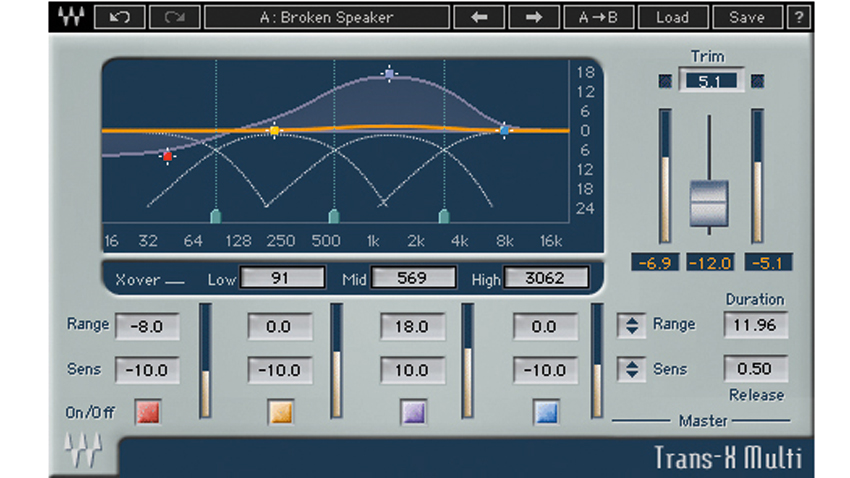The height and width of the screenshot is (478, 850).
Task: Click the high-mid band Range field 18.0
Action: pos(413,326)
